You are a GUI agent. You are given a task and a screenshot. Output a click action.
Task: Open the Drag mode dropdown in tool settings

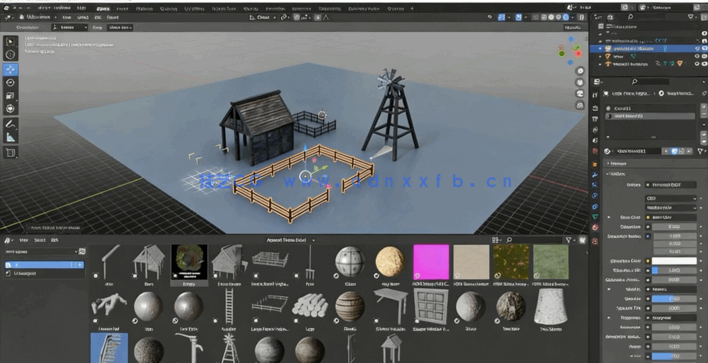(120, 28)
